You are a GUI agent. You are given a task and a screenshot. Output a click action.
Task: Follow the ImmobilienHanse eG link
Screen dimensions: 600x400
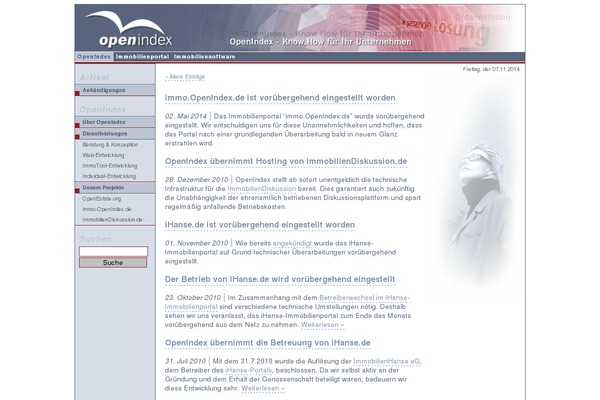point(386,361)
